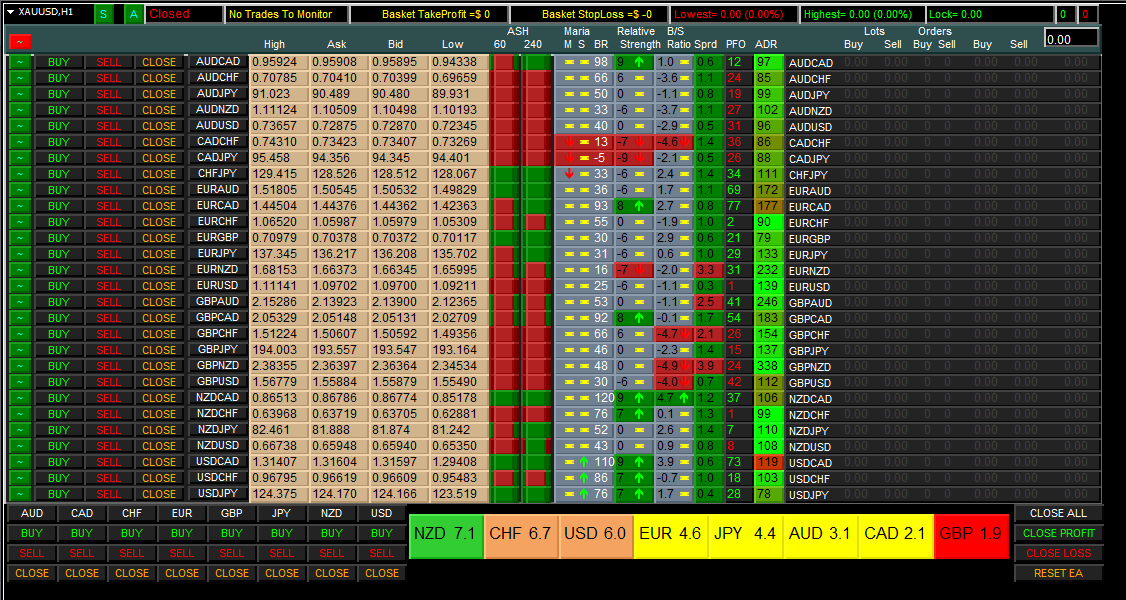Image resolution: width=1126 pixels, height=600 pixels.
Task: Click the green S button in the header
Action: coord(103,14)
